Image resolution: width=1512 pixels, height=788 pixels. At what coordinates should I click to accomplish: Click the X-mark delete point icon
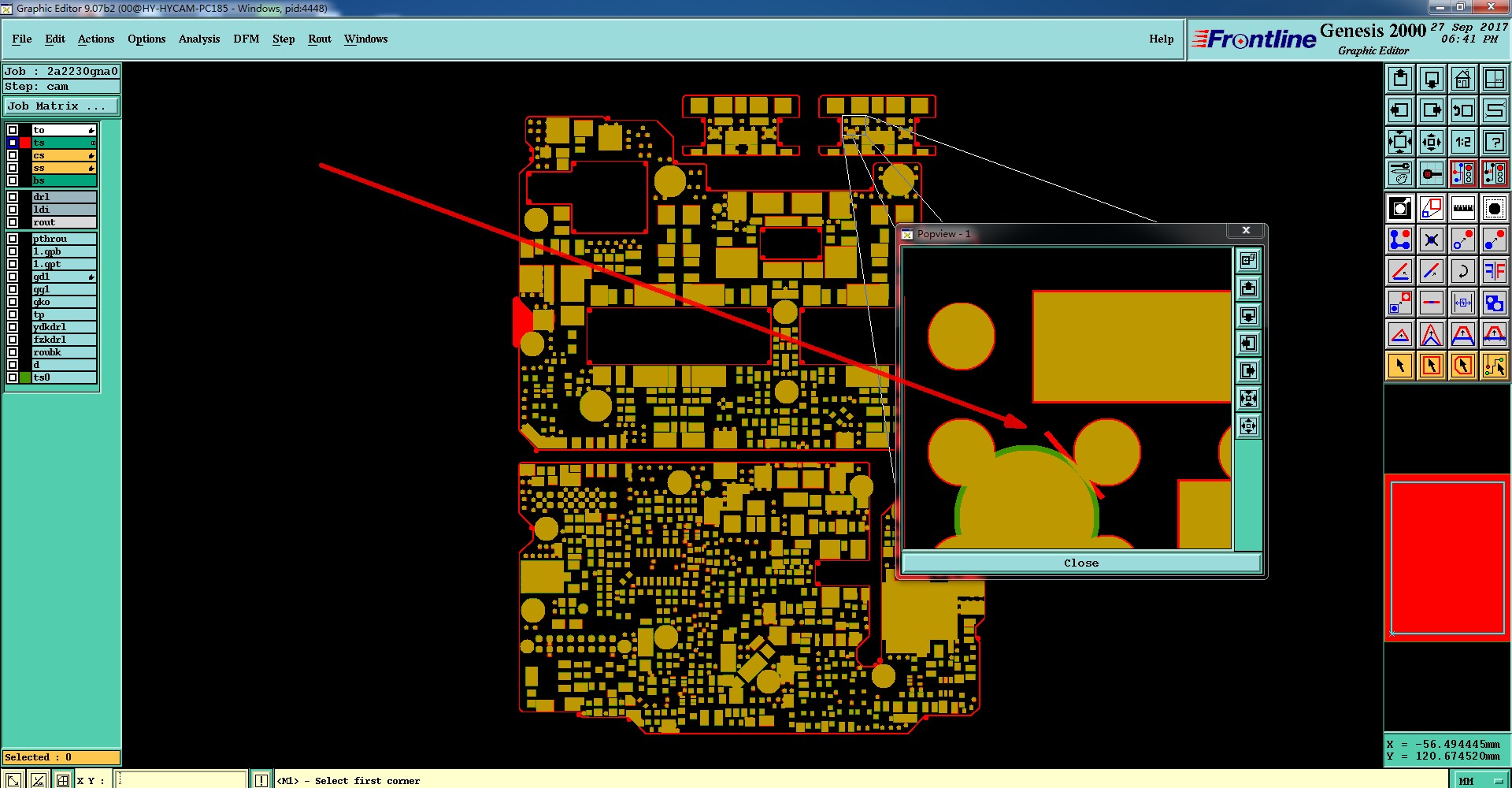coord(1432,240)
